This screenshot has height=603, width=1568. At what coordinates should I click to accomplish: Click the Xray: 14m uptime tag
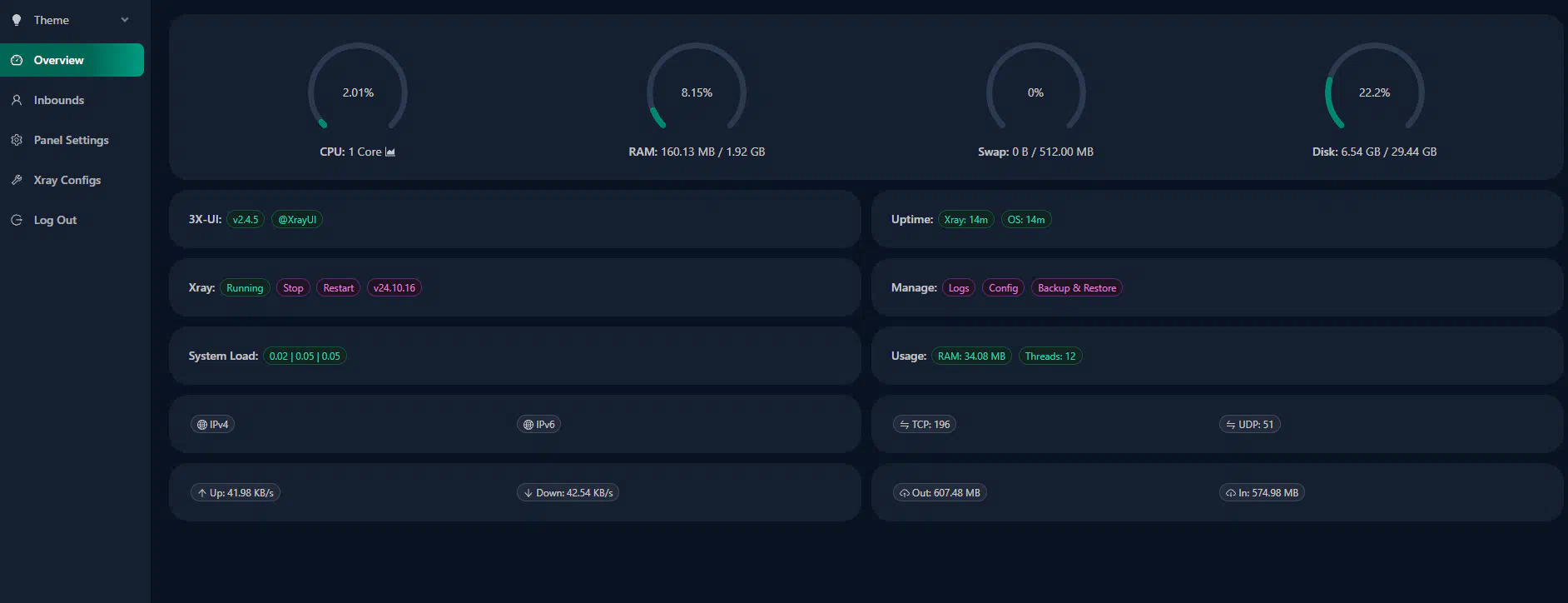click(966, 219)
